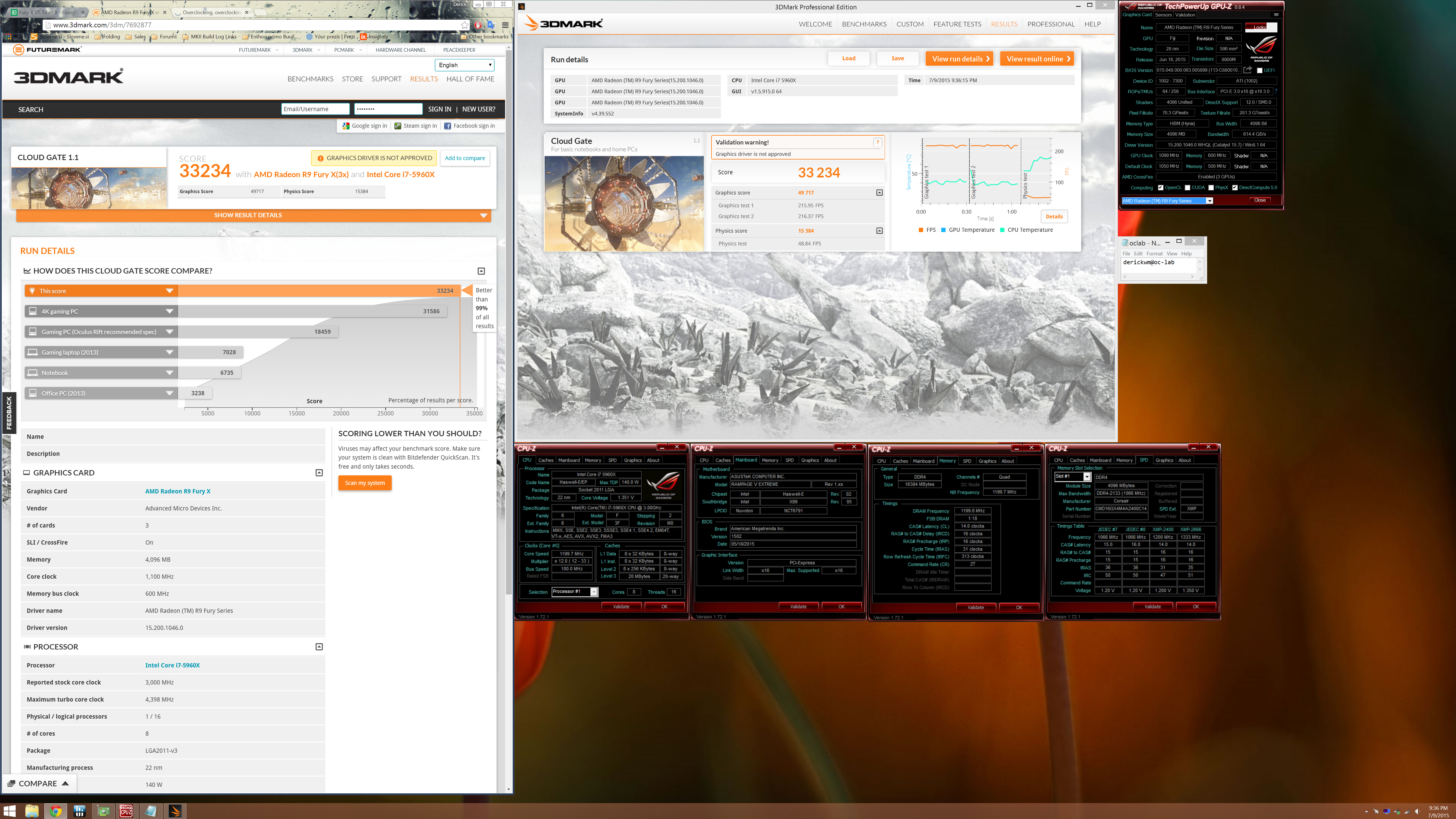The height and width of the screenshot is (819, 1456).
Task: Click Notepad icon in taskbar
Action: [x=150, y=811]
